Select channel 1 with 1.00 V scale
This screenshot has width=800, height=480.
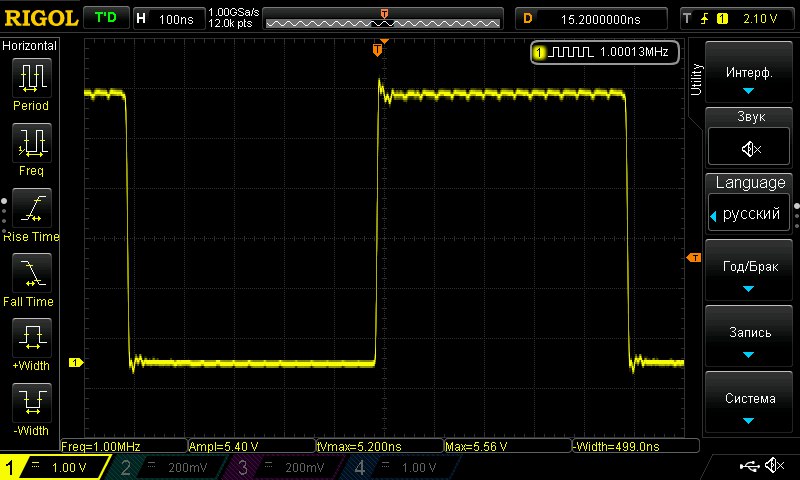tap(56, 467)
